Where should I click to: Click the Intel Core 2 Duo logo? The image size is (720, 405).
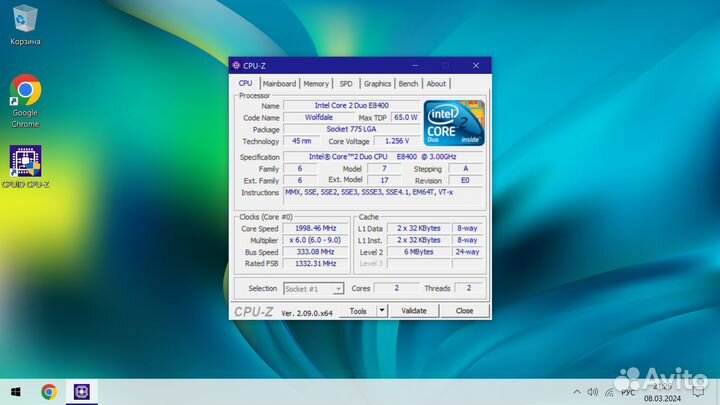454,122
